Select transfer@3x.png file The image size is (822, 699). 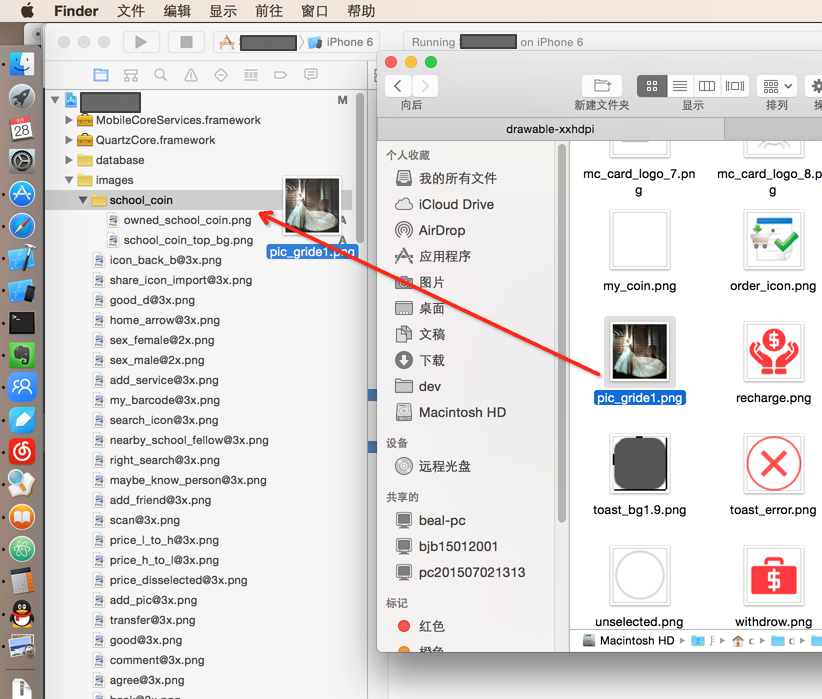152,620
